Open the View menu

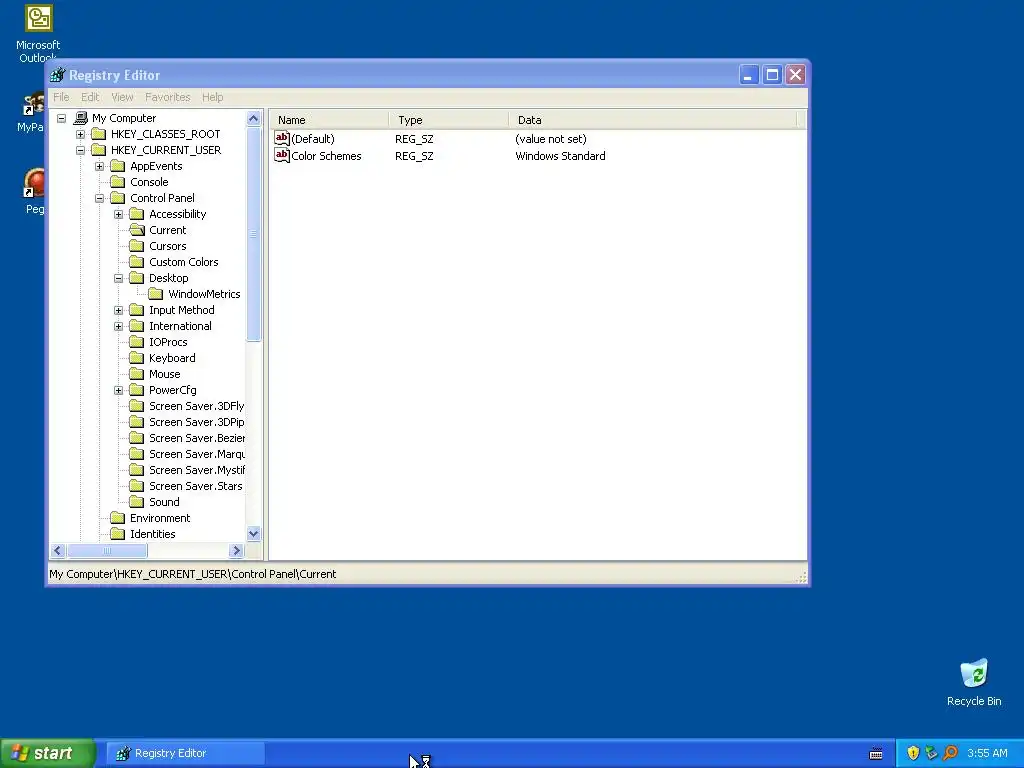(122, 97)
